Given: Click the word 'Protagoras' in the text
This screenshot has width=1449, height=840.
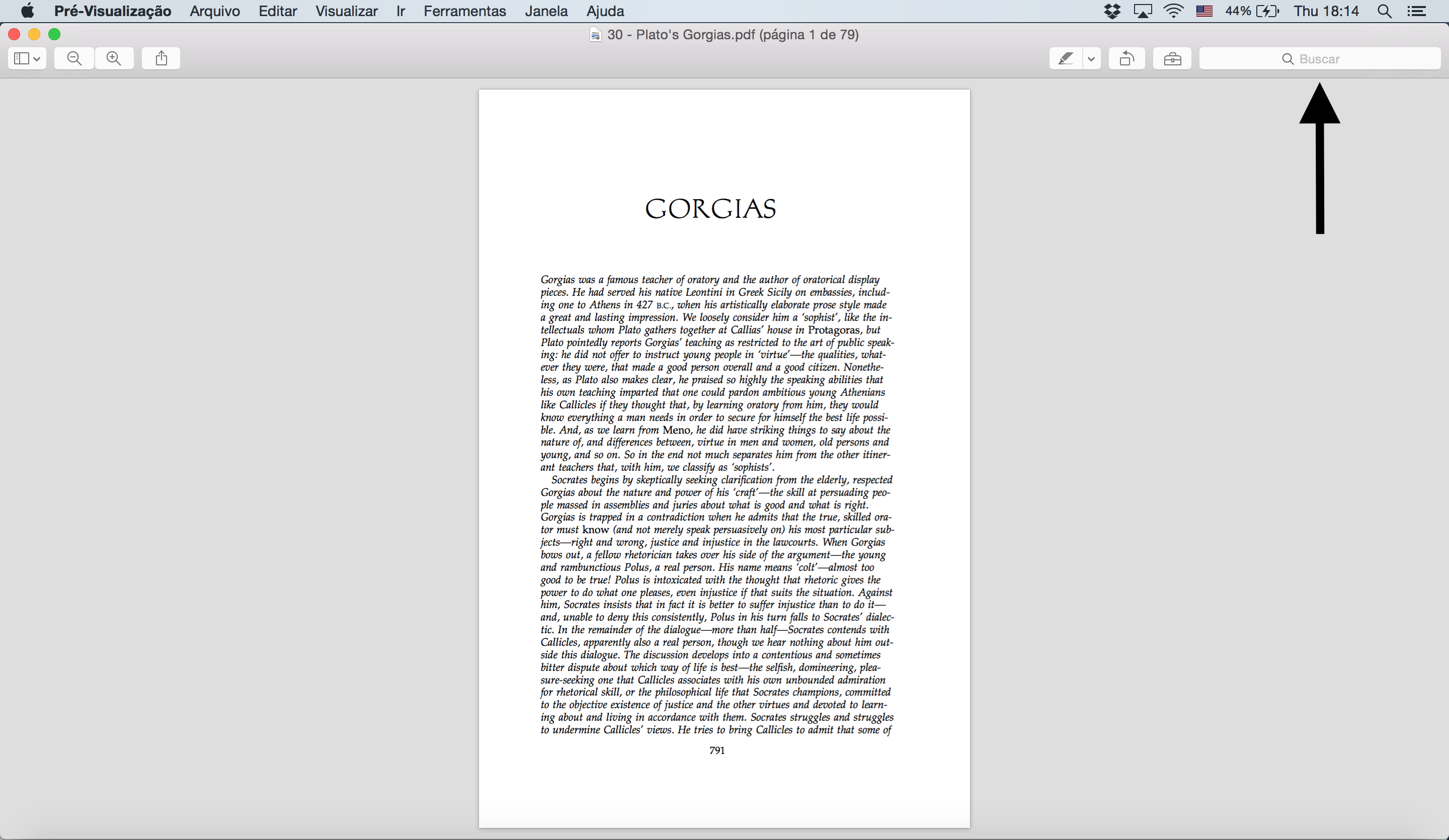Looking at the screenshot, I should (x=834, y=329).
